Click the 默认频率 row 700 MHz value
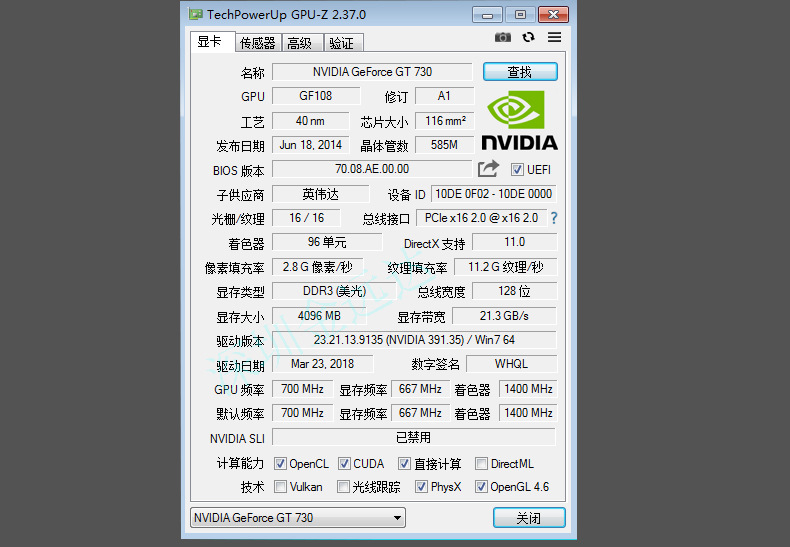790x547 pixels. 302,413
